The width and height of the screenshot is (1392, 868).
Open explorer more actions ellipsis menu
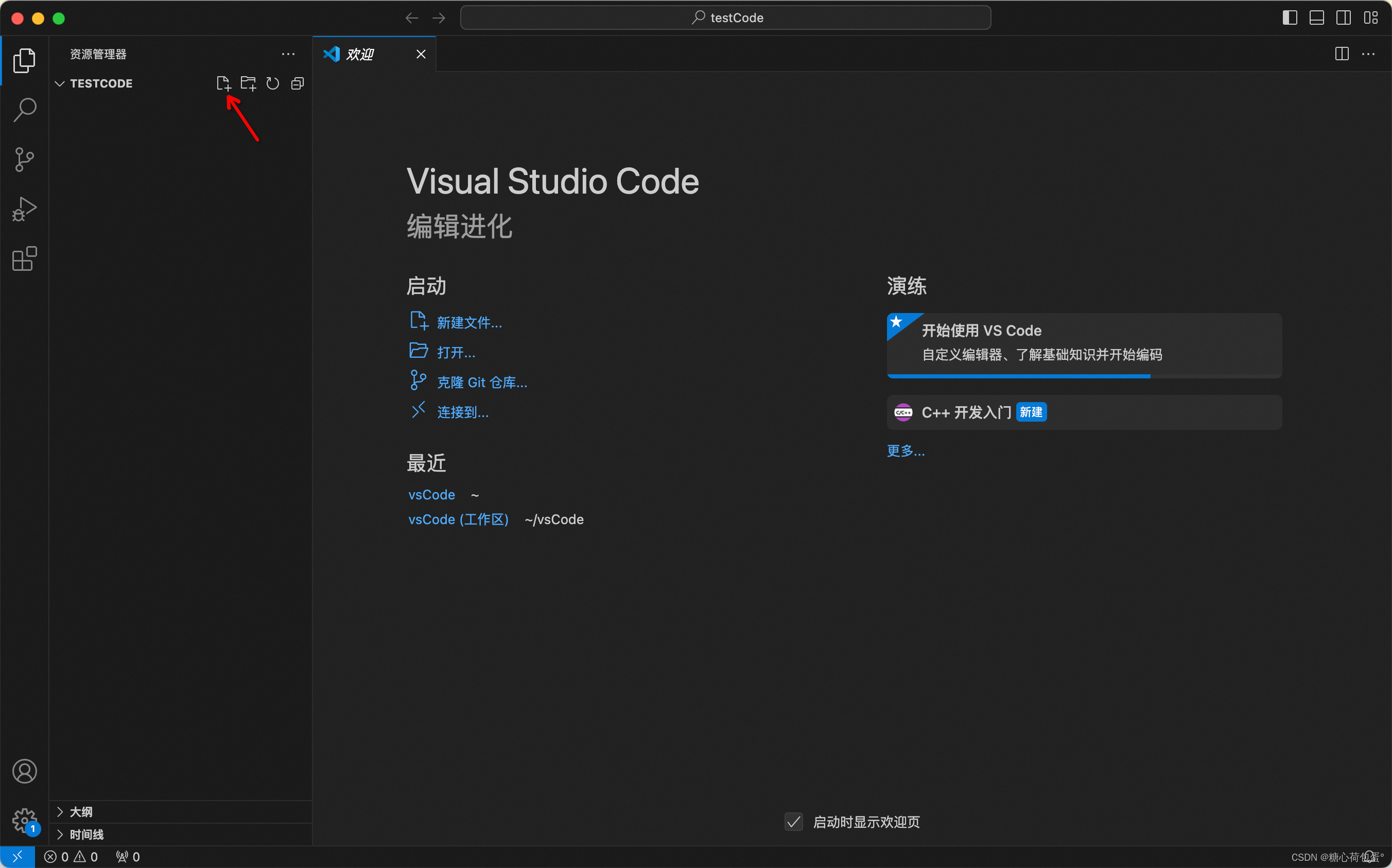coord(288,55)
